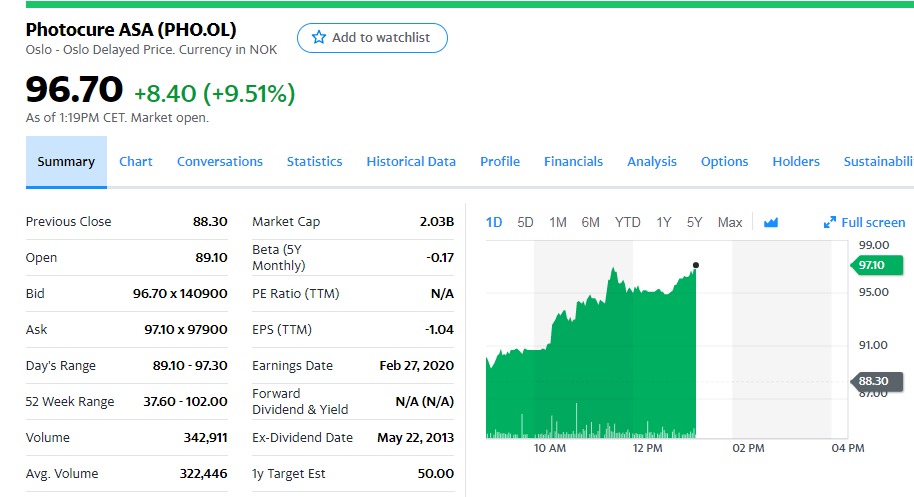The height and width of the screenshot is (497, 914).
Task: Select the 5D chart range
Action: pyautogui.click(x=525, y=222)
